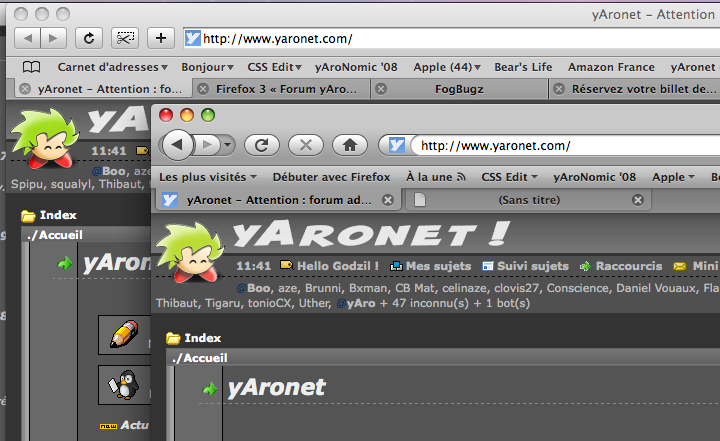This screenshot has height=441, width=720.
Task: Close the (Sans titre) Firefox tab
Action: point(637,200)
